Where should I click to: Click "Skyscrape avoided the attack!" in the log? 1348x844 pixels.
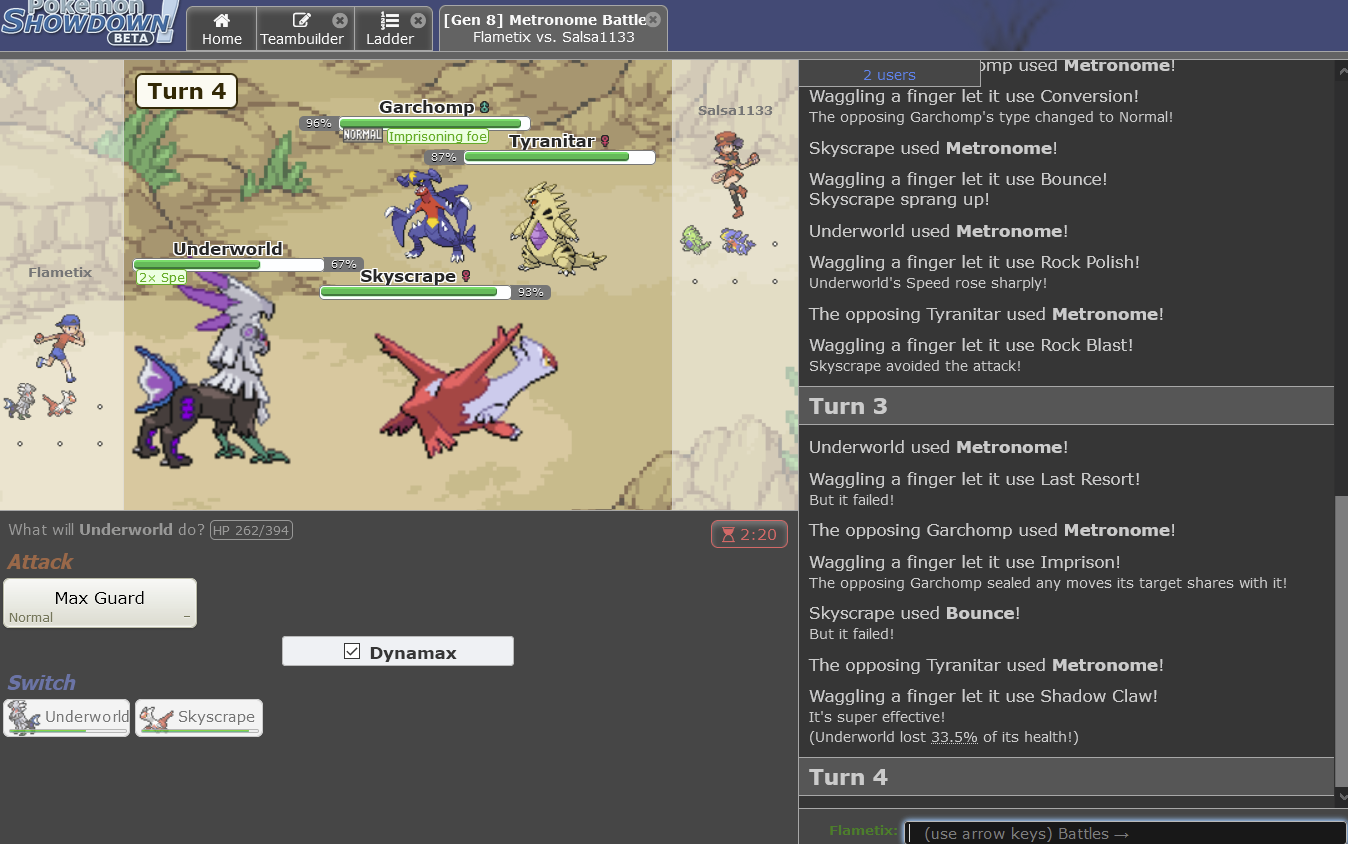tap(915, 366)
